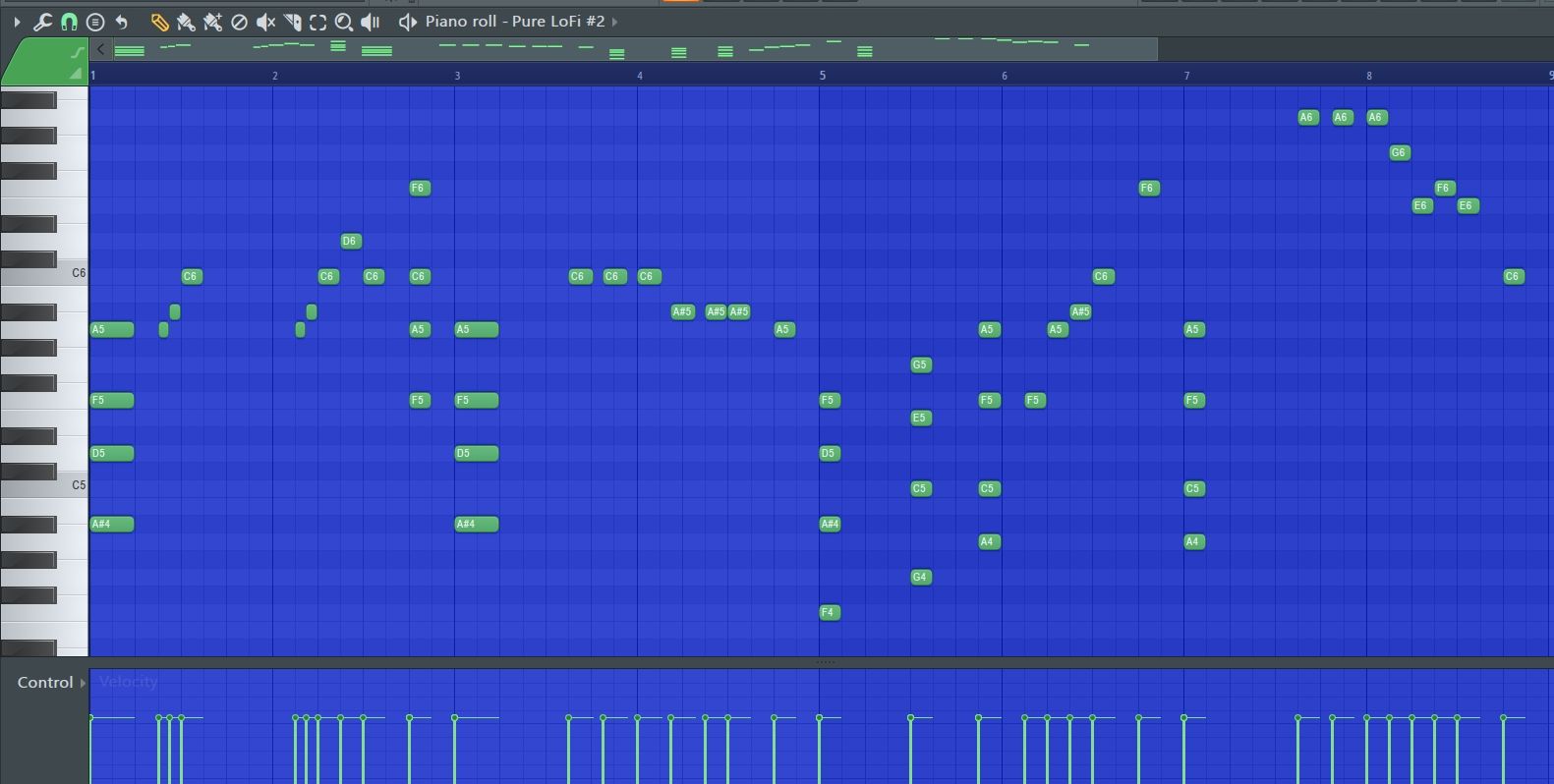Select the E5 note in bar 5
This screenshot has height=784, width=1554.
point(921,418)
